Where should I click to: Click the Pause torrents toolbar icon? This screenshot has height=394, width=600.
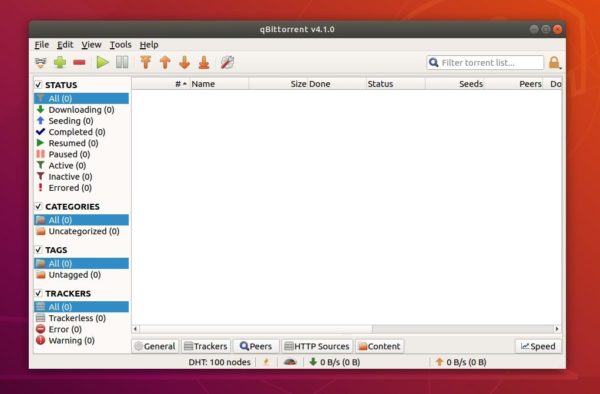pos(122,62)
